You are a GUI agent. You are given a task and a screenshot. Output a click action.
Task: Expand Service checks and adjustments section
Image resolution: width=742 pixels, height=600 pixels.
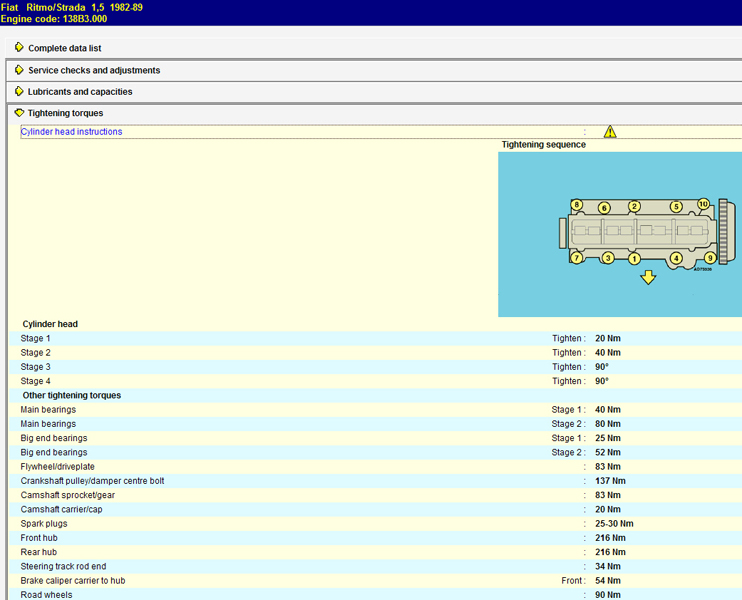93,70
